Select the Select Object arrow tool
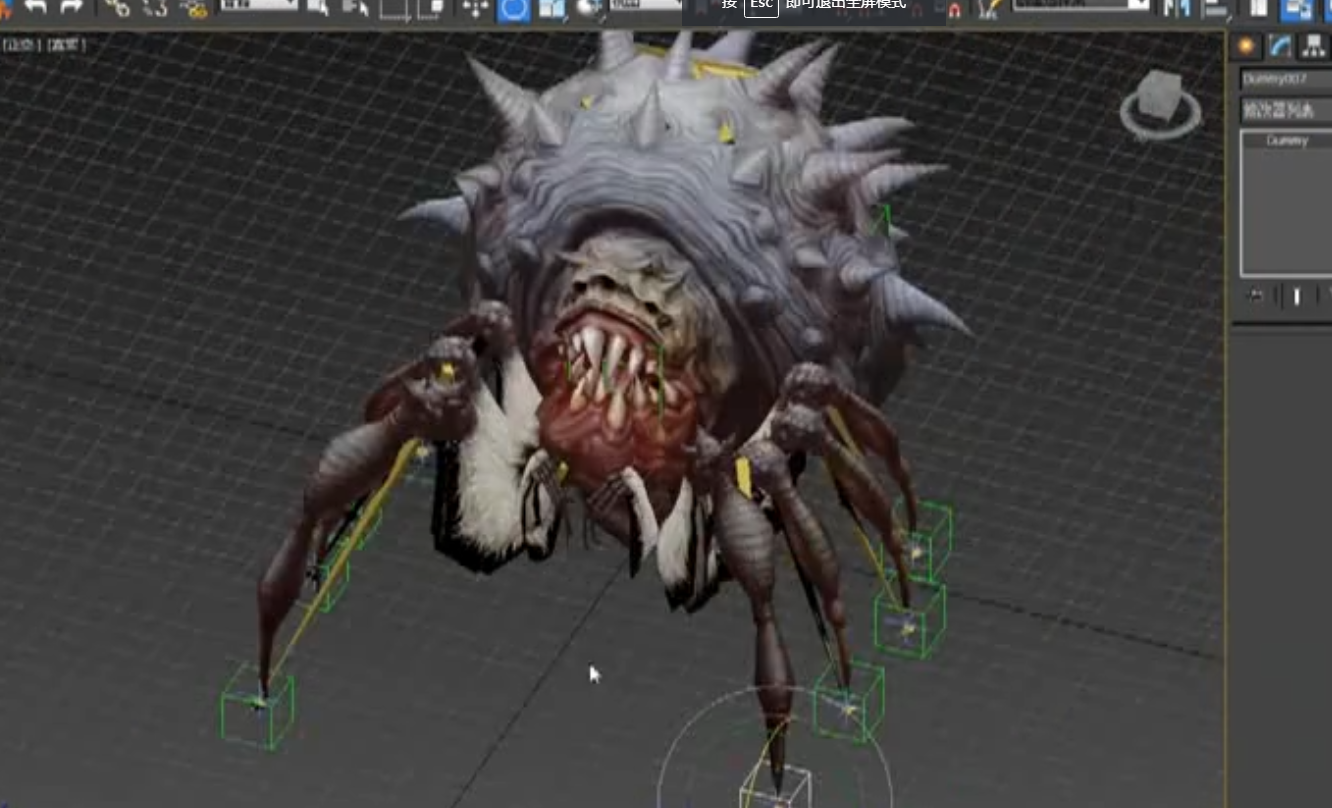 (319, 9)
